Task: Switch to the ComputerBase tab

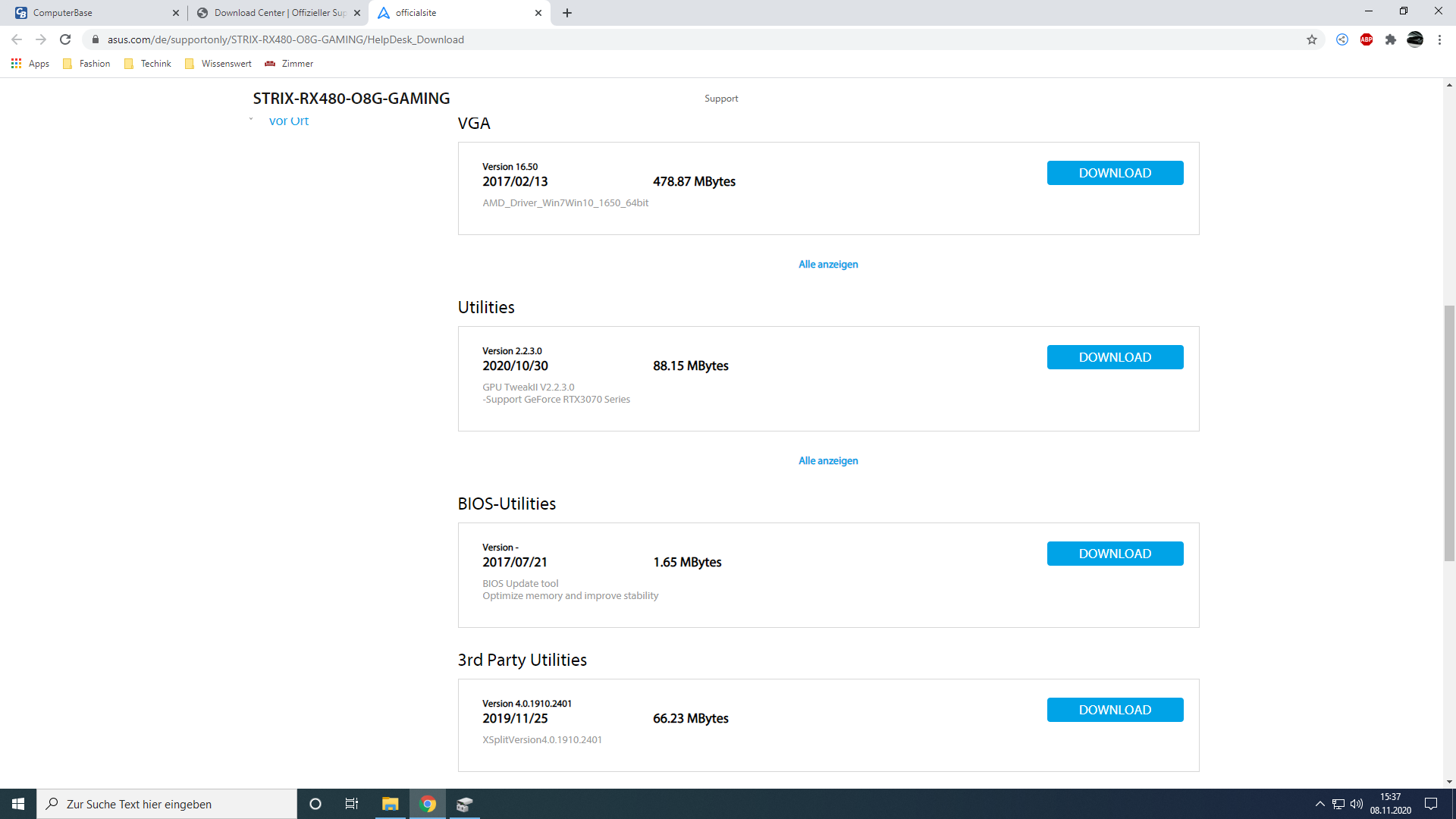Action: click(x=91, y=13)
